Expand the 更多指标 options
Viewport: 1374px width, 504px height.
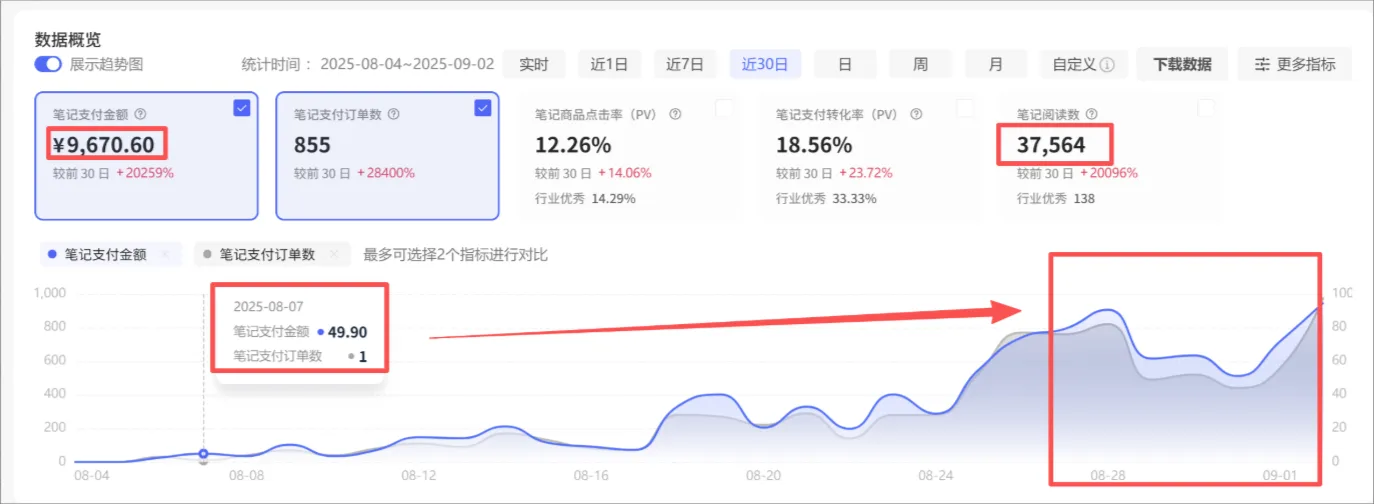tap(1294, 65)
